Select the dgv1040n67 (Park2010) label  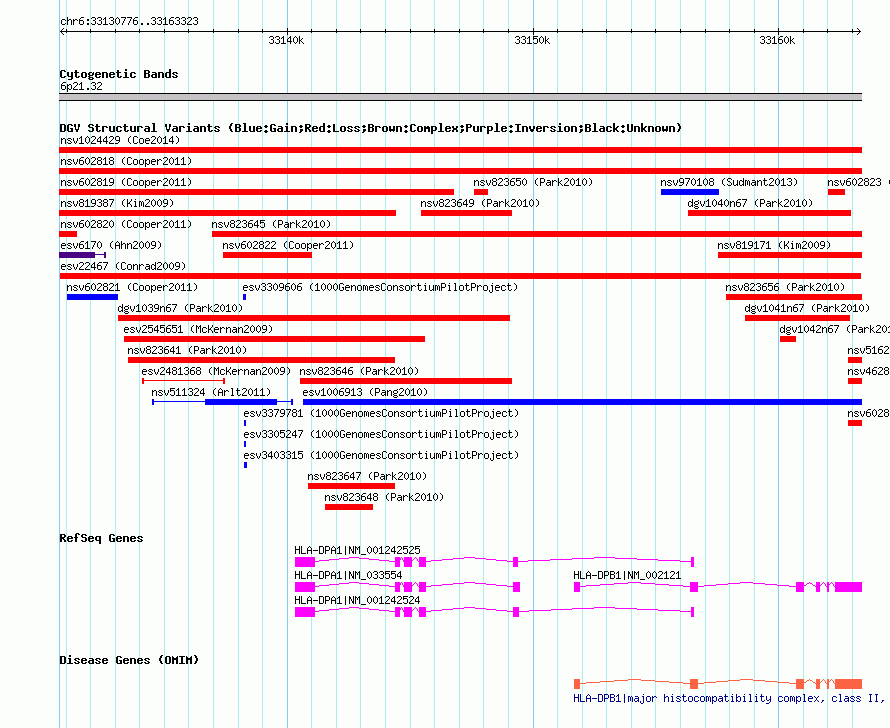750,203
